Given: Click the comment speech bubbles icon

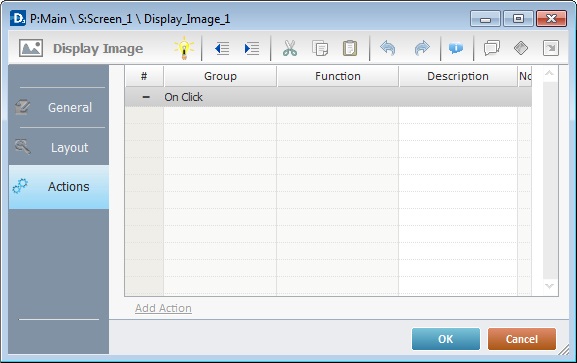Looking at the screenshot, I should click(492, 48).
